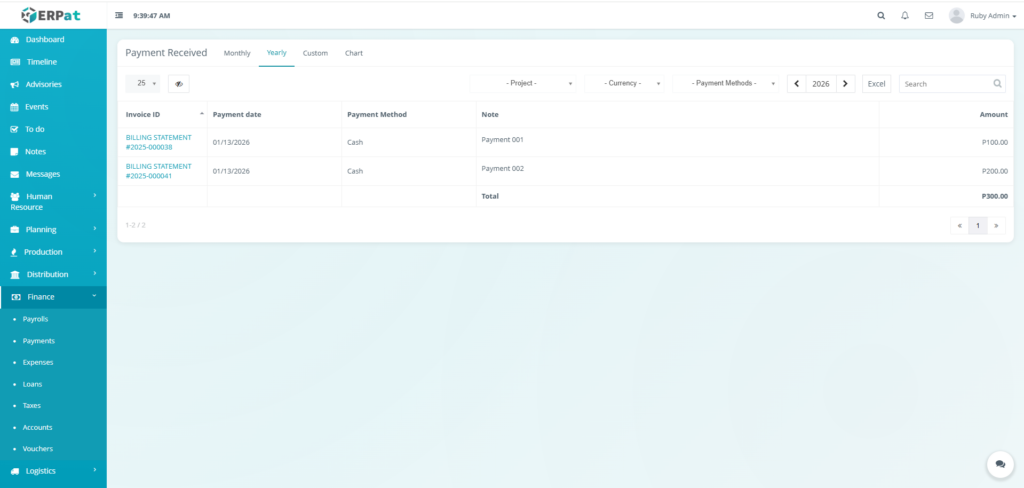The image size is (1024, 488).
Task: Collapse the Finance sidebar menu
Action: [x=53, y=297]
